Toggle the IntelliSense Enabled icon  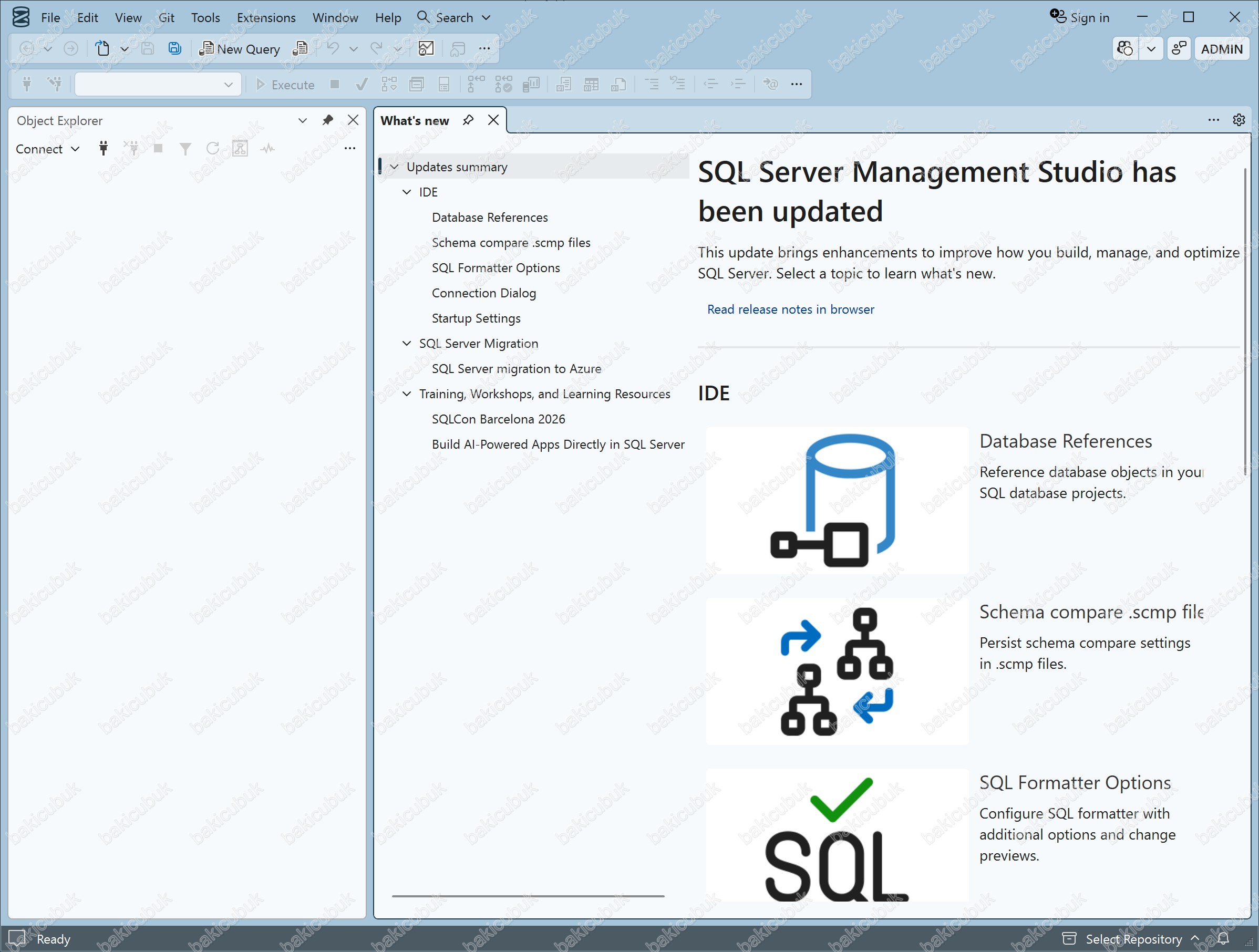click(x=444, y=85)
